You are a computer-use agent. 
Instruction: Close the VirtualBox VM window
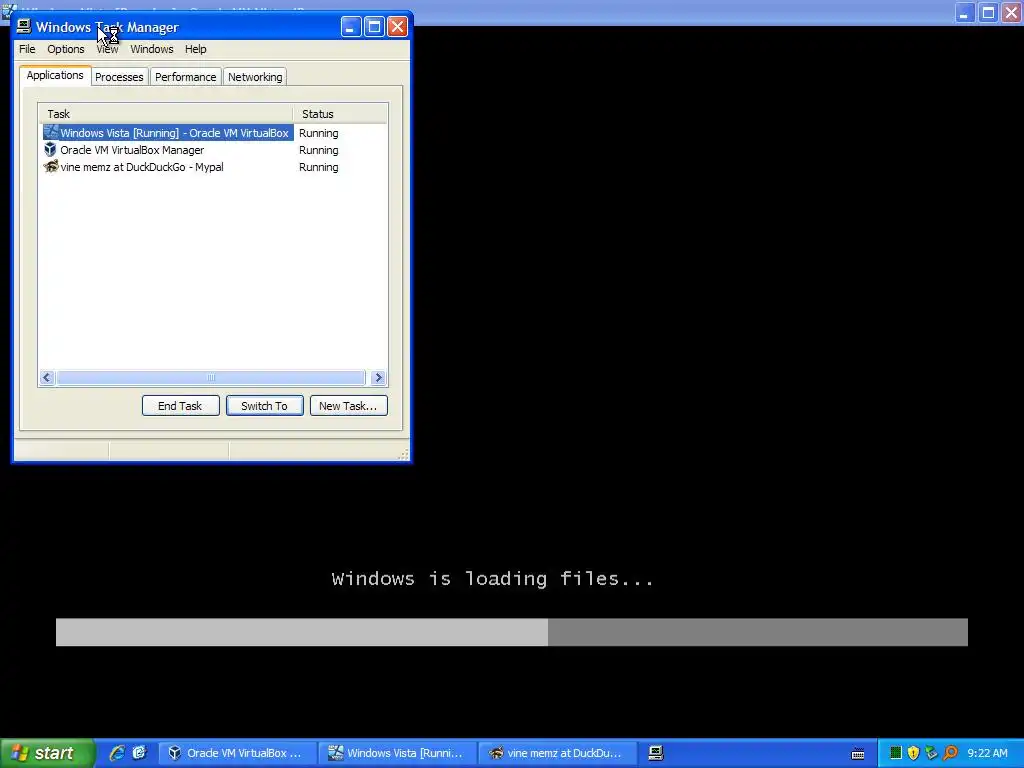click(x=1011, y=12)
